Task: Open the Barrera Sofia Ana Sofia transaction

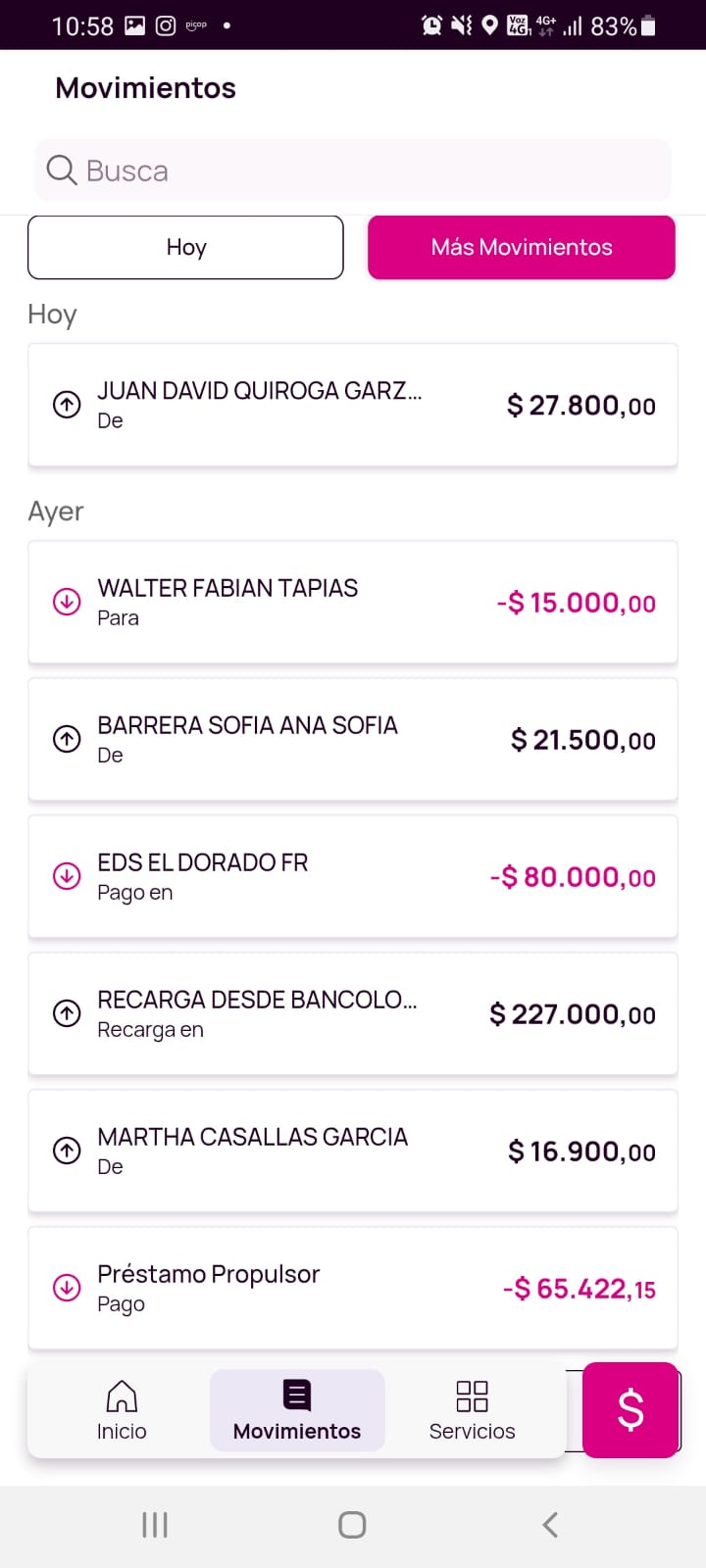Action: [x=294, y=739]
